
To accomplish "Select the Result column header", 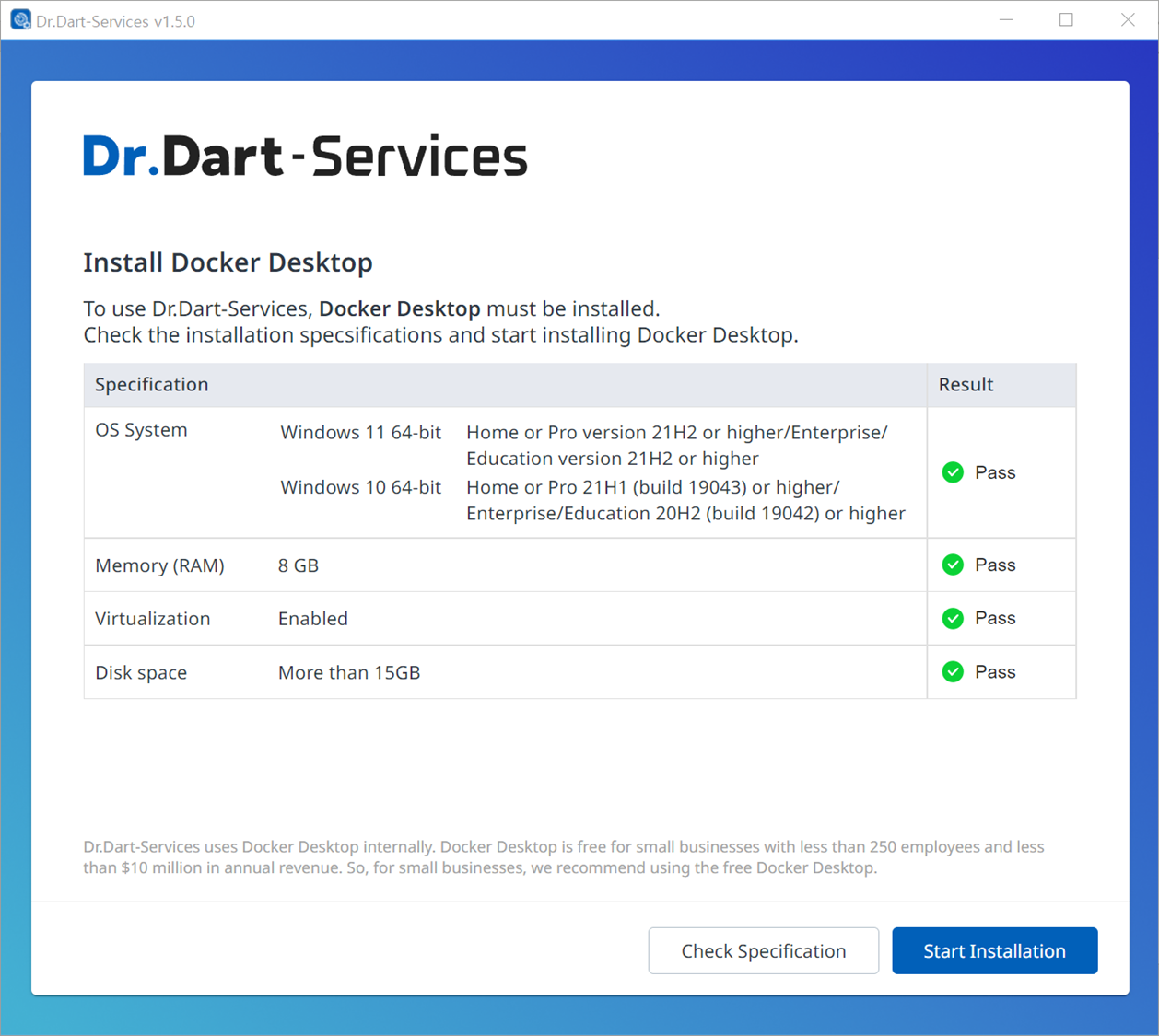I will pyautogui.click(x=966, y=385).
